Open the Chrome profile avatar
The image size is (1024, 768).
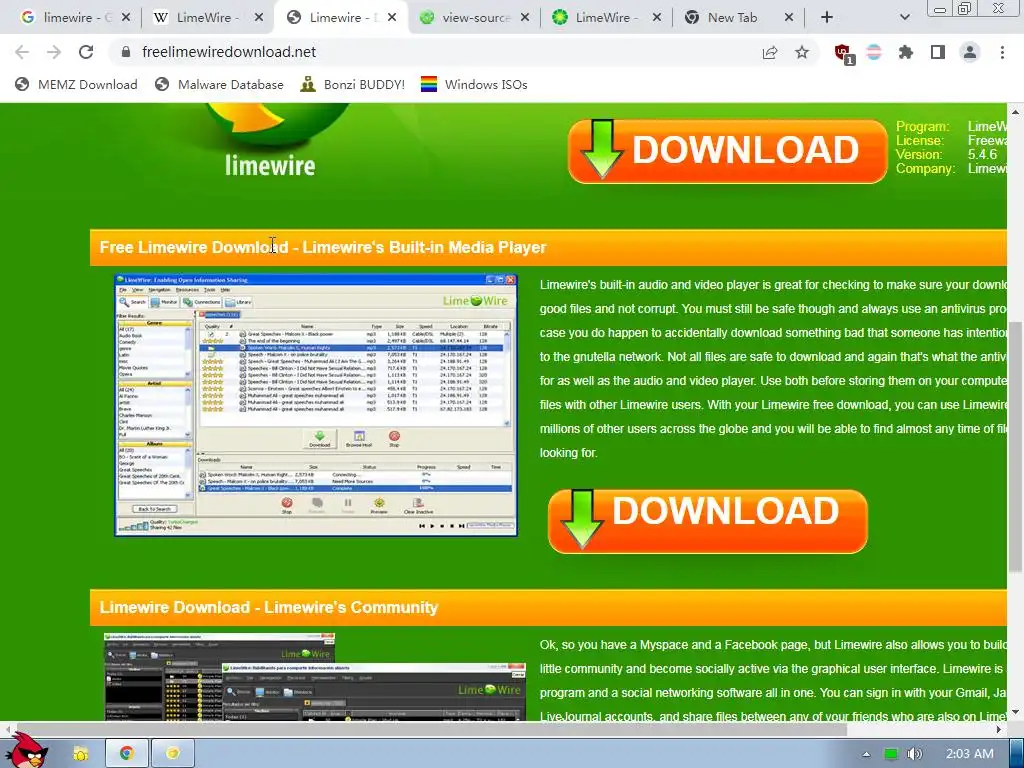click(x=970, y=52)
